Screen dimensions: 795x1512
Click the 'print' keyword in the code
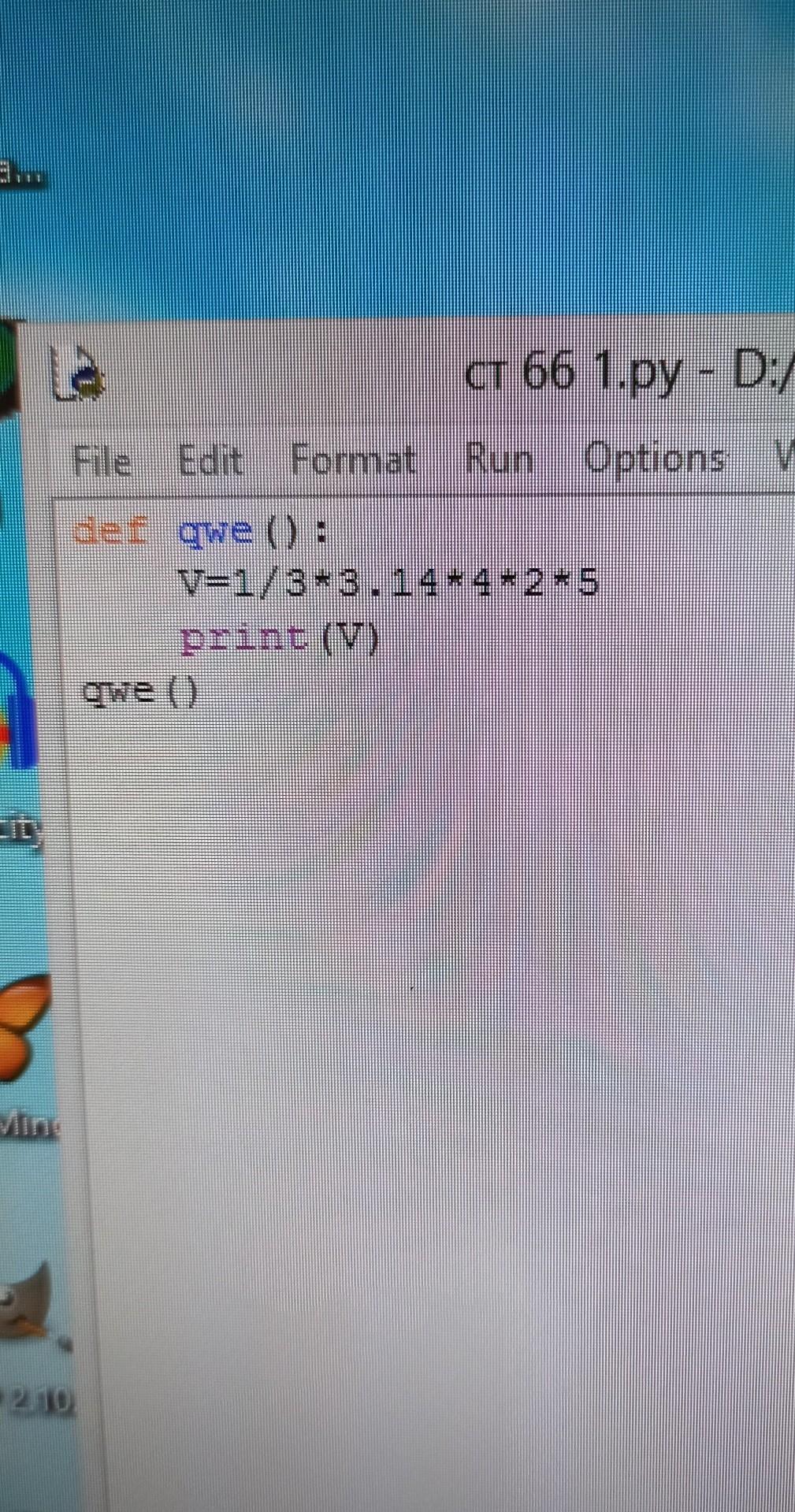[x=243, y=639]
